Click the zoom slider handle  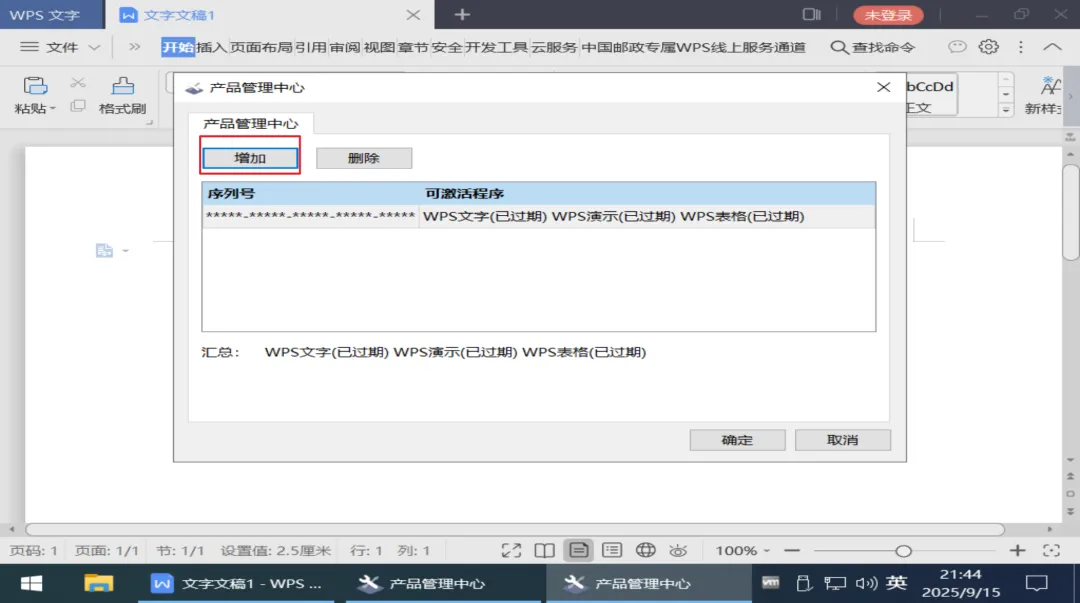[904, 551]
